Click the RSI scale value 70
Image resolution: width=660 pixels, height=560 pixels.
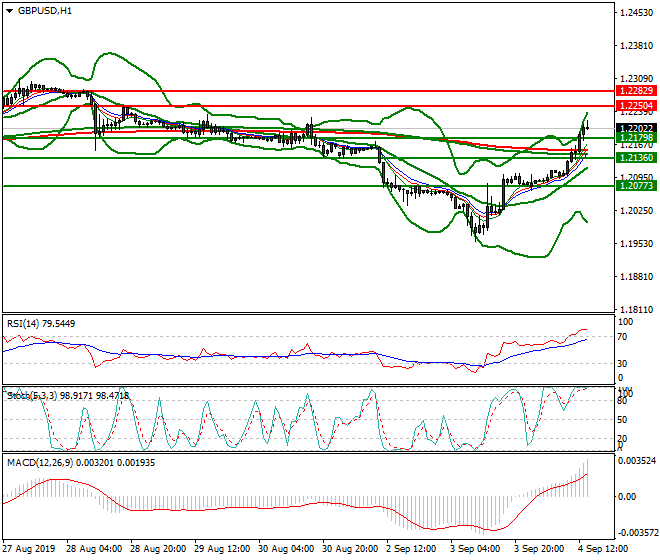(x=622, y=337)
